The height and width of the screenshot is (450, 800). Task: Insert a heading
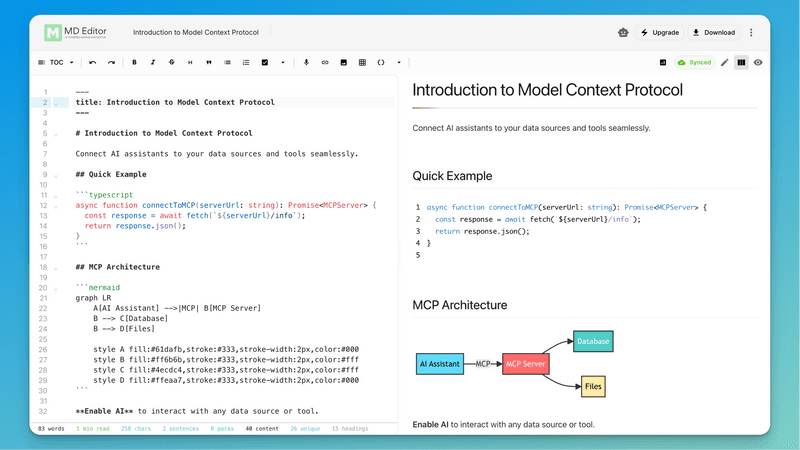190,62
